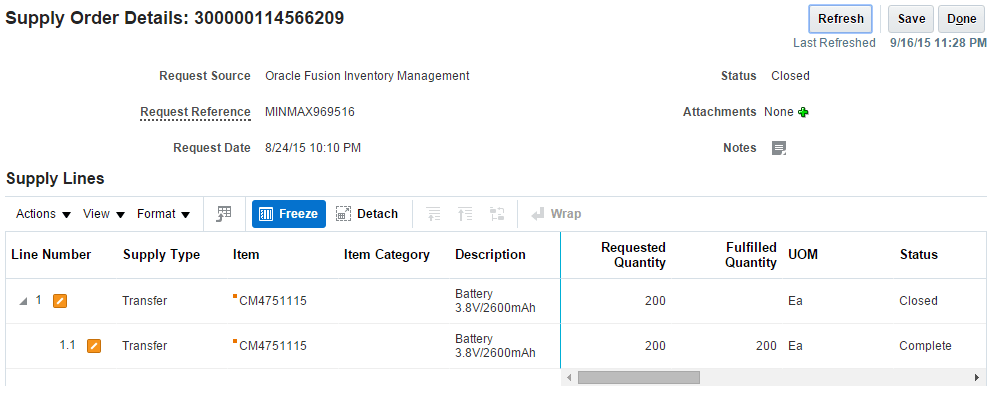Click the request date 8/24/15 10:10 PM
The width and height of the screenshot is (992, 393).
(313, 148)
